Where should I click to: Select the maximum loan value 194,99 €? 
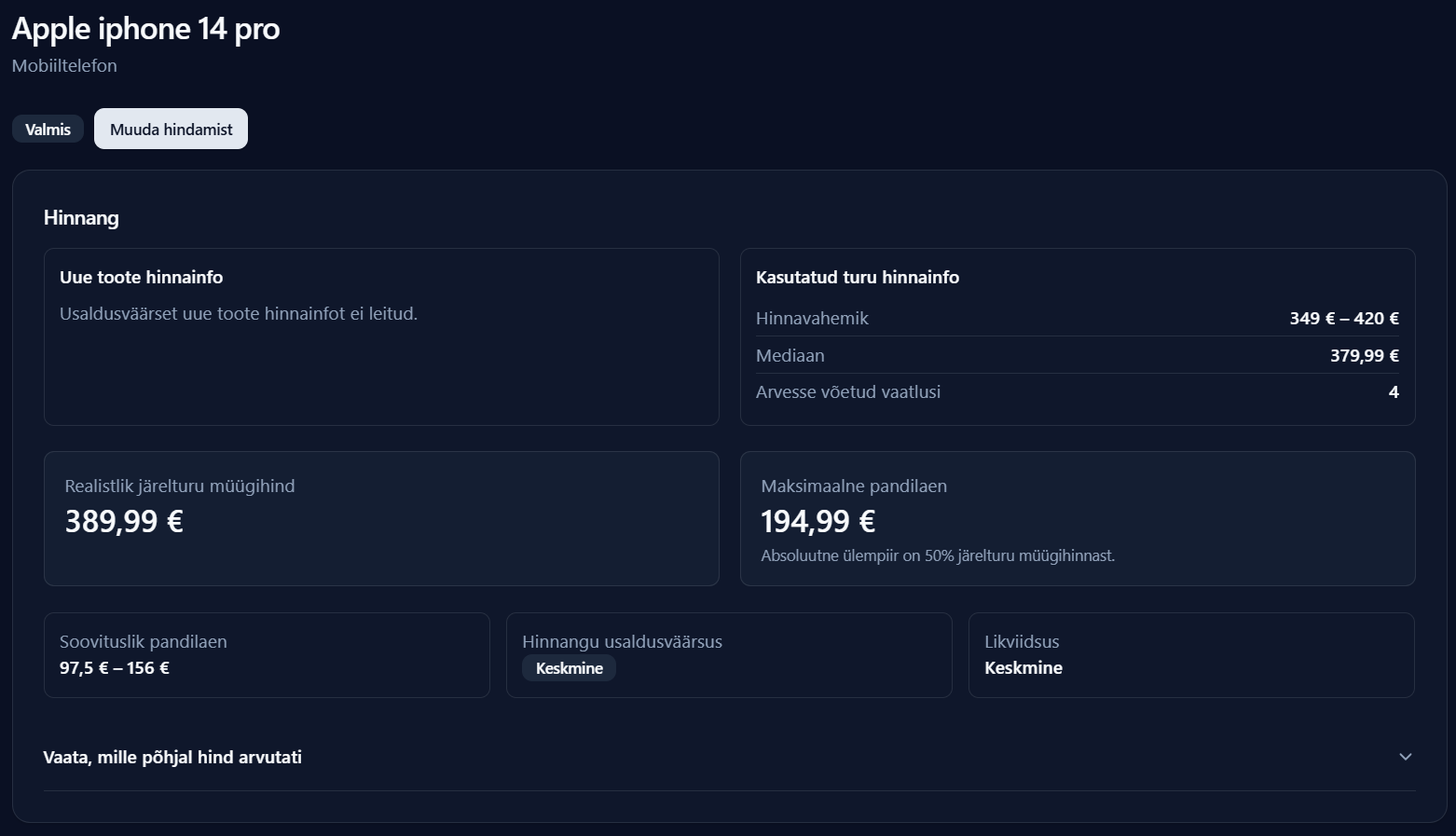click(x=818, y=521)
